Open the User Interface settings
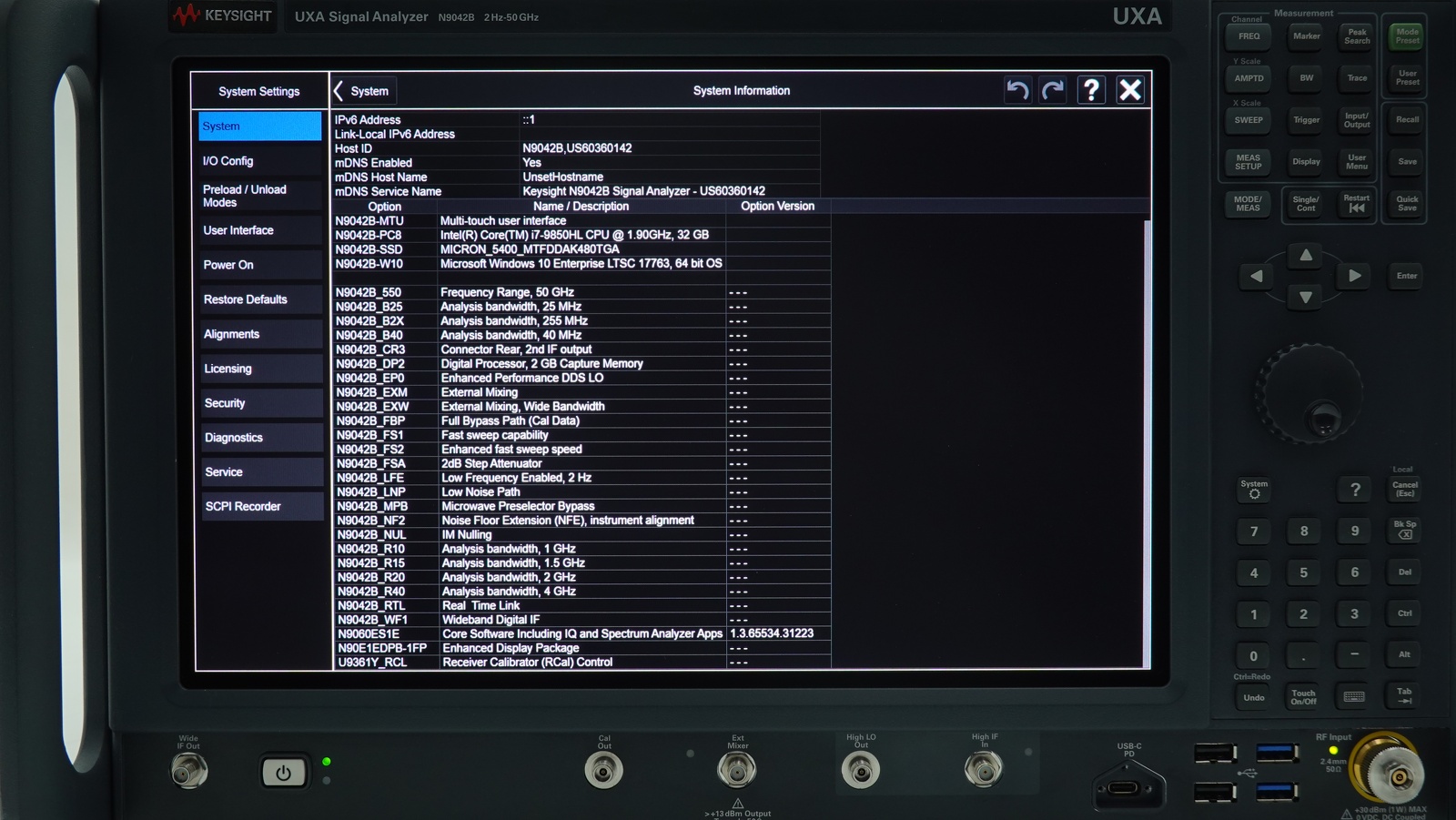1456x820 pixels. click(259, 230)
